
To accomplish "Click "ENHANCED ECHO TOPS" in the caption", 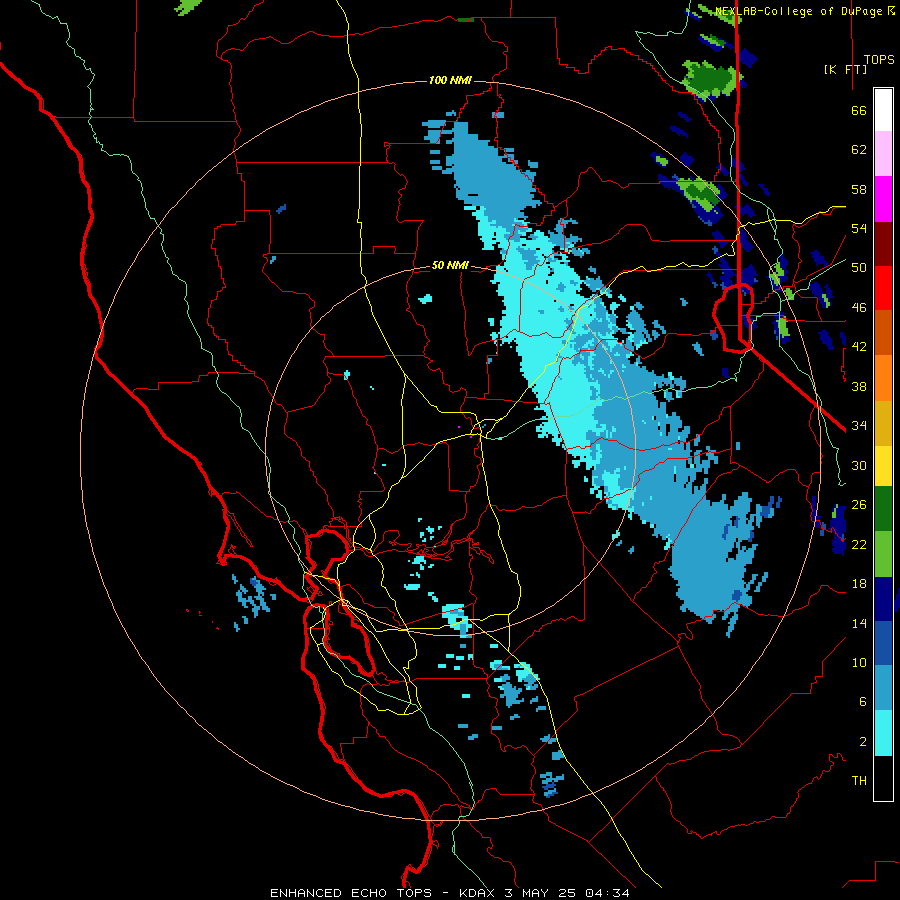I will click(351, 893).
